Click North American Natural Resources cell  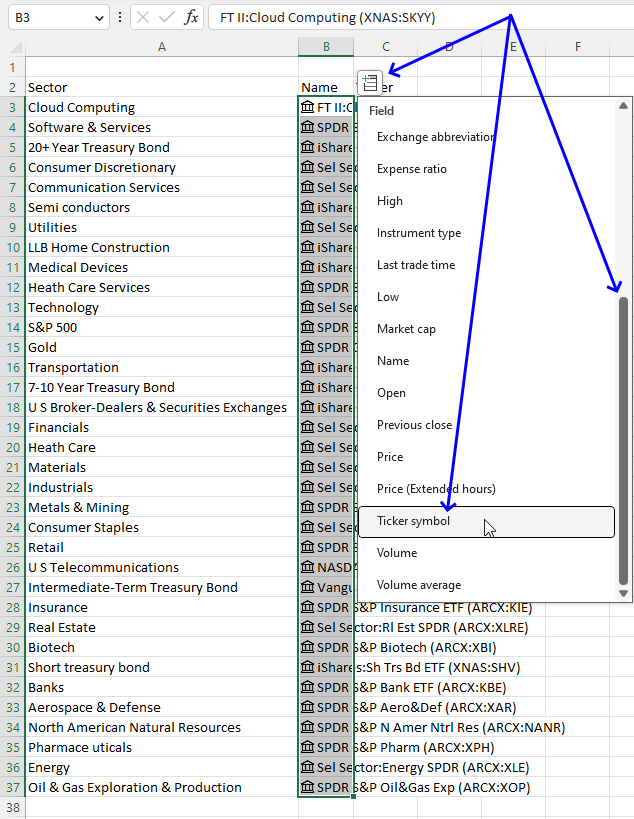click(161, 728)
